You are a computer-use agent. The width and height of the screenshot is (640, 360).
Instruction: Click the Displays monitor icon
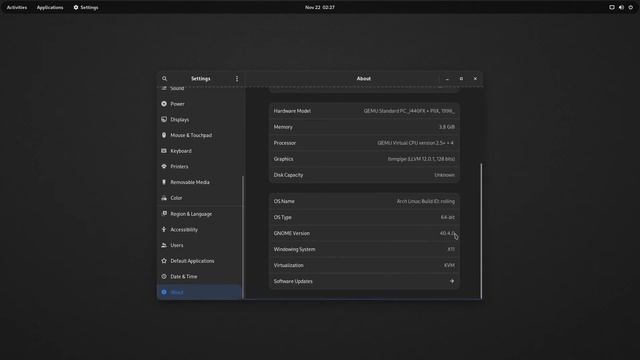tap(164, 120)
